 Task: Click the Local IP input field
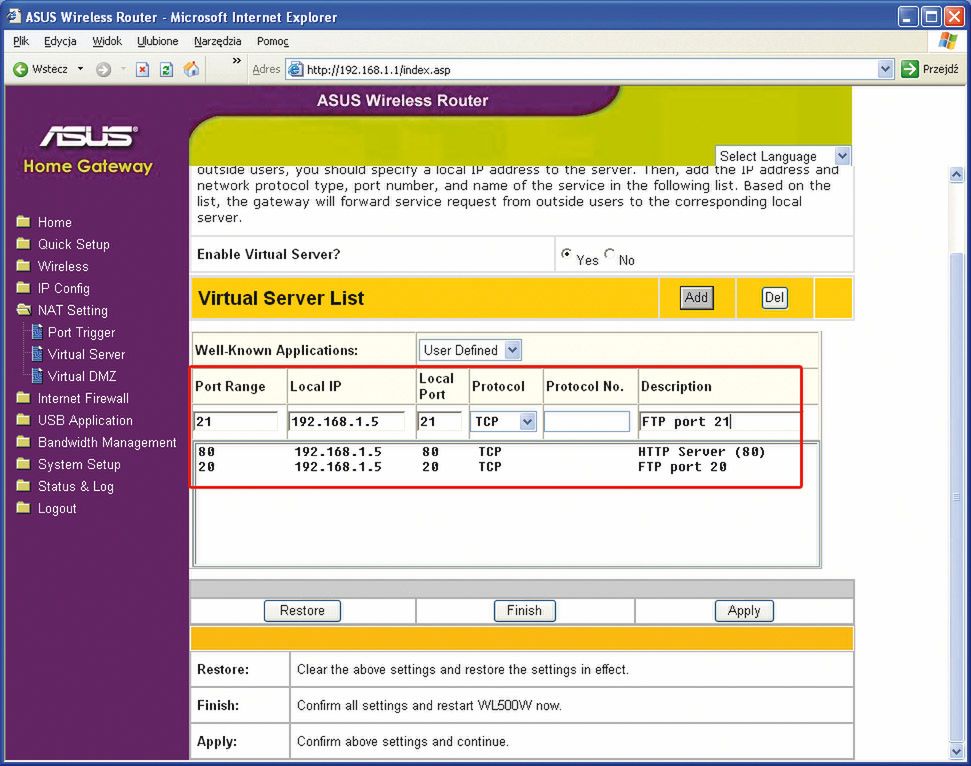(x=347, y=422)
